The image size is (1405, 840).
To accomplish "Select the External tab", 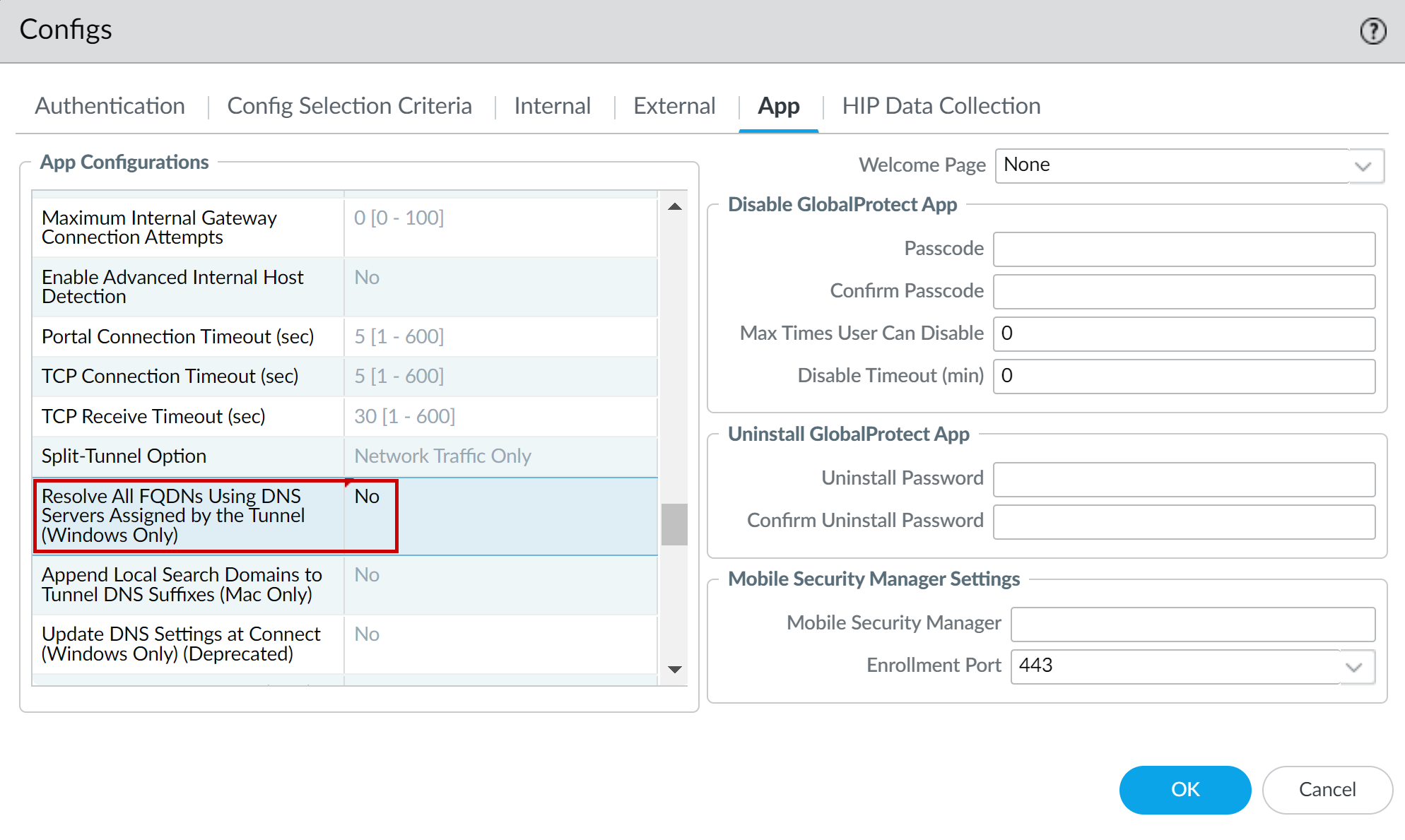I will click(674, 106).
